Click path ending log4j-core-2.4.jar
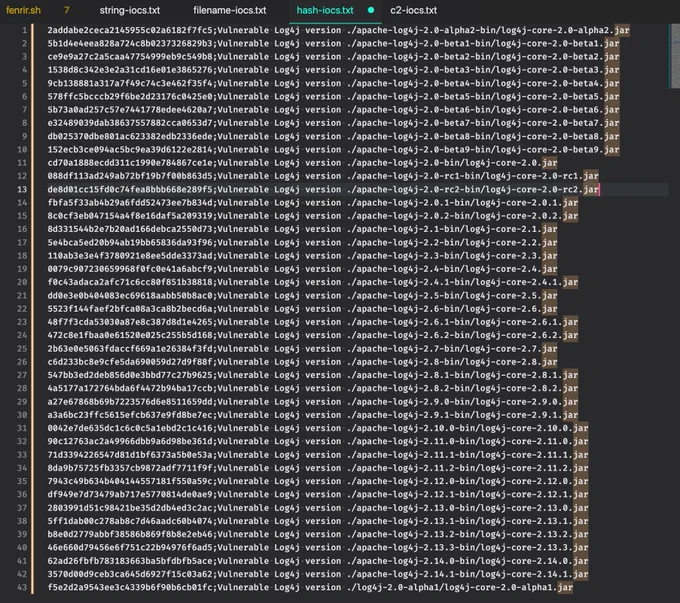680x603 pixels. [x=452, y=269]
